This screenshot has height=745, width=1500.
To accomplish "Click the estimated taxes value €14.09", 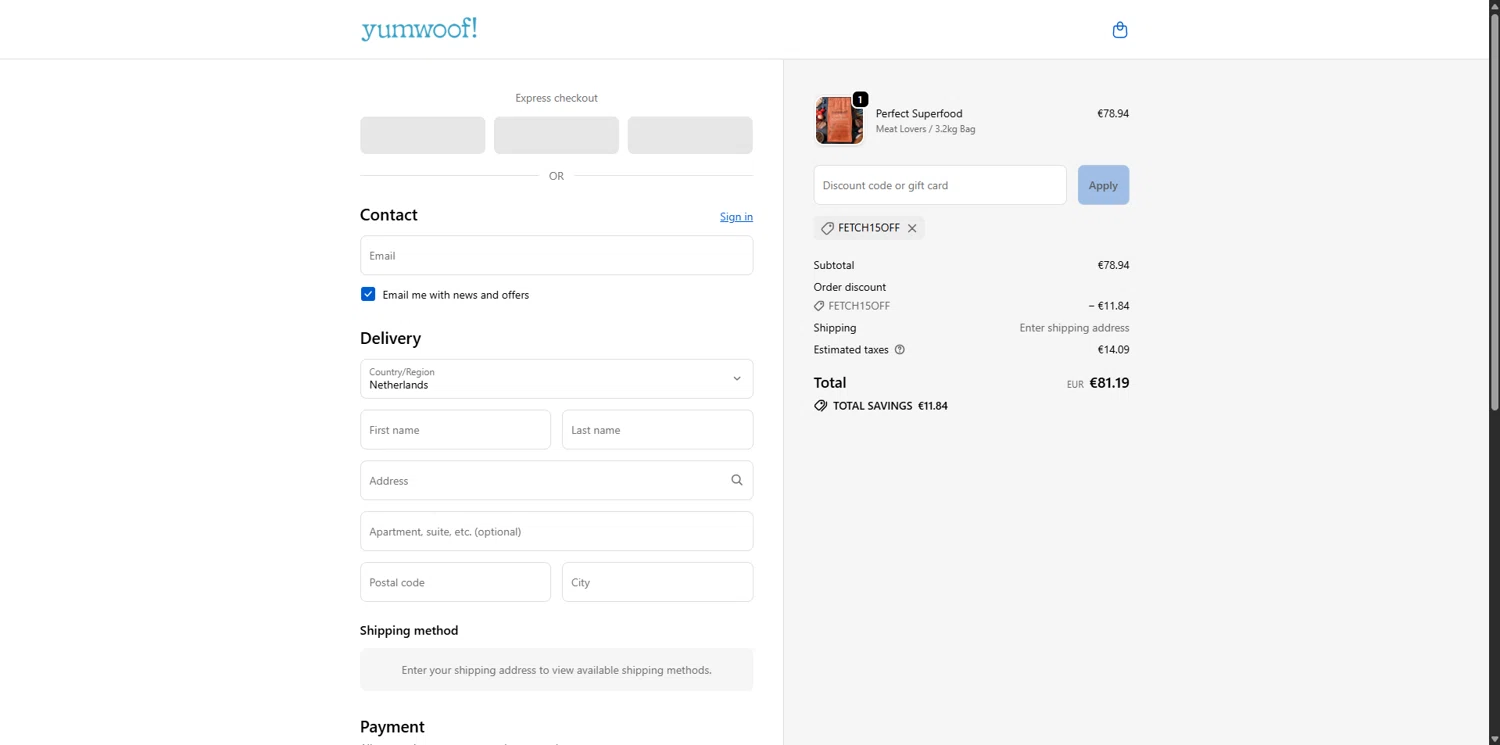I will coord(1113,350).
